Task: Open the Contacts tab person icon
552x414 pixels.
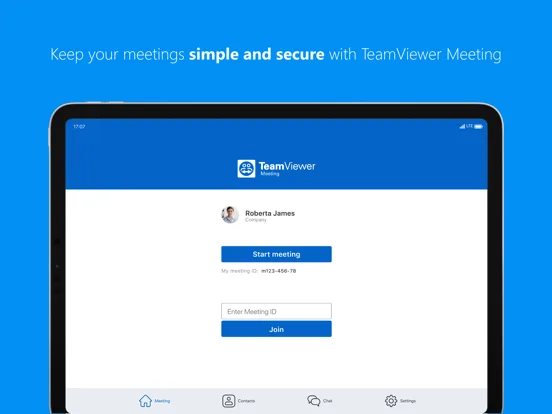Action: [x=228, y=401]
